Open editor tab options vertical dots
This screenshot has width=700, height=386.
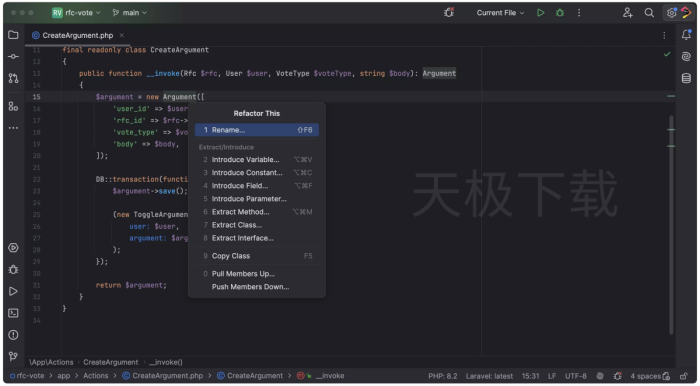(x=664, y=35)
